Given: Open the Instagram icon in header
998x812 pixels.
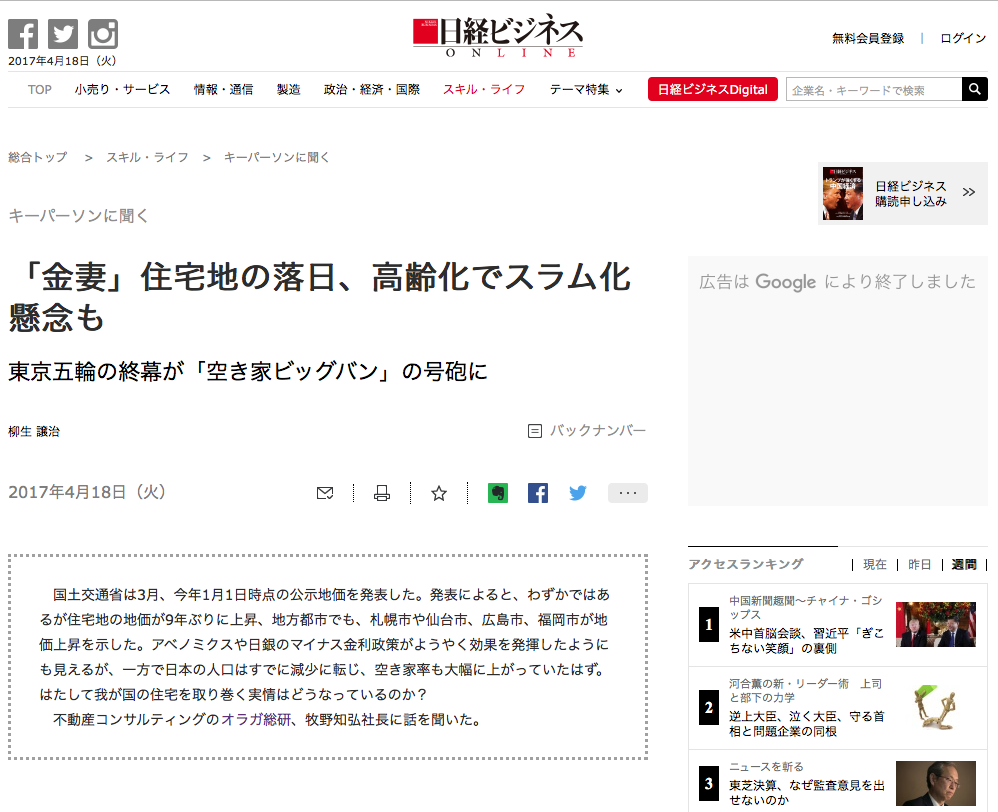Looking at the screenshot, I should tap(103, 34).
